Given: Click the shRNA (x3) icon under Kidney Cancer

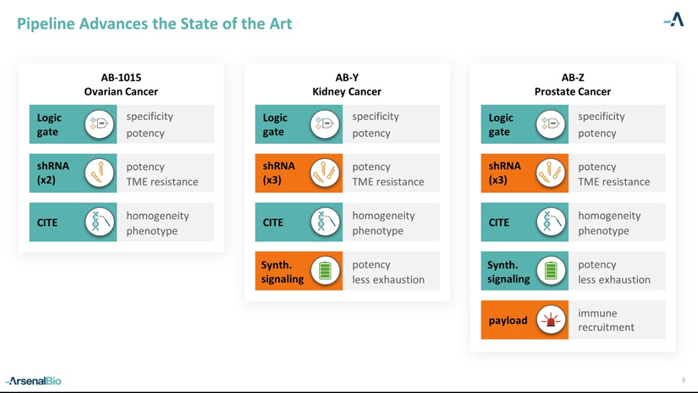Looking at the screenshot, I should [x=325, y=173].
